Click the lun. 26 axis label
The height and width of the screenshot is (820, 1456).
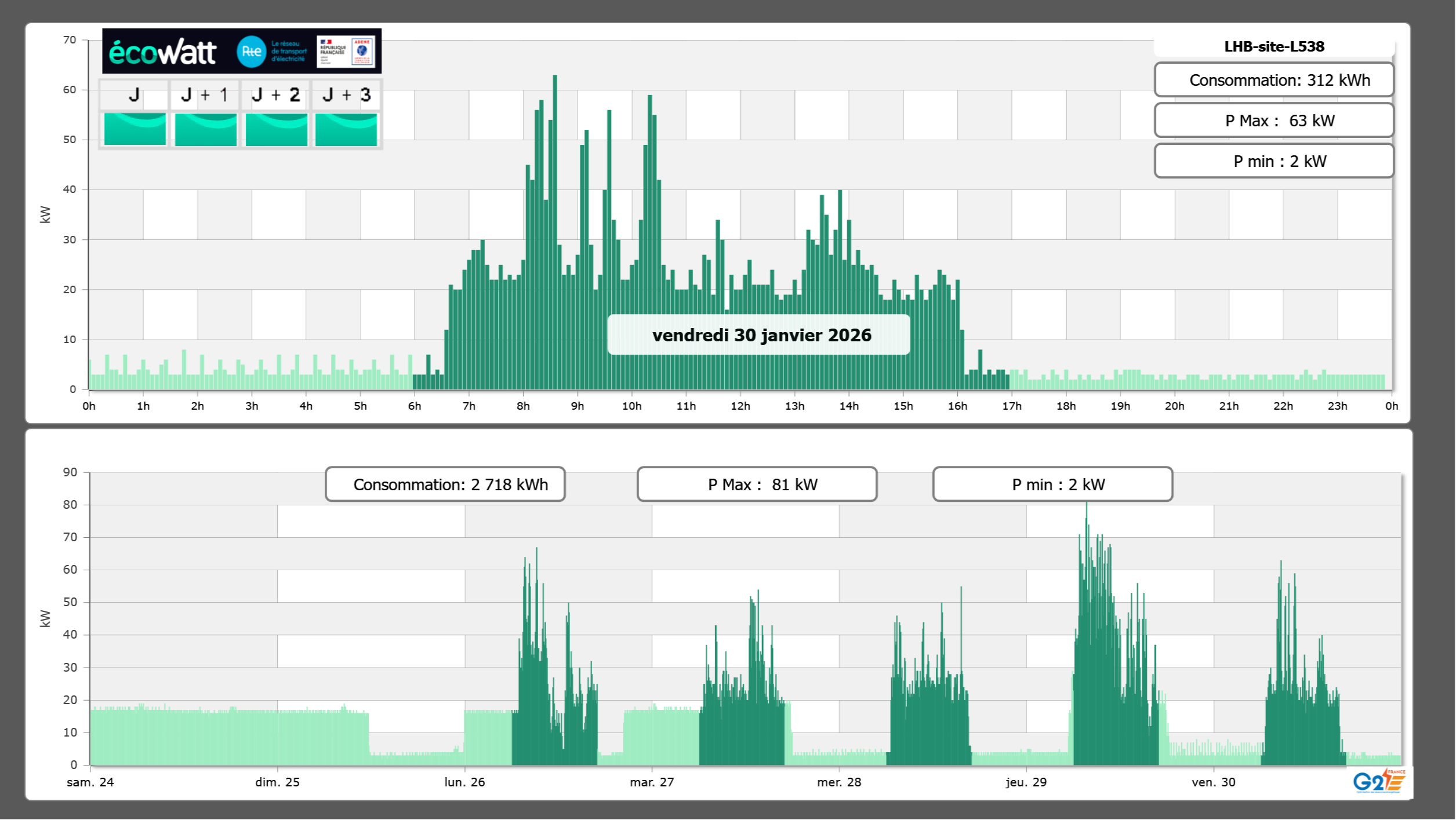pyautogui.click(x=464, y=782)
